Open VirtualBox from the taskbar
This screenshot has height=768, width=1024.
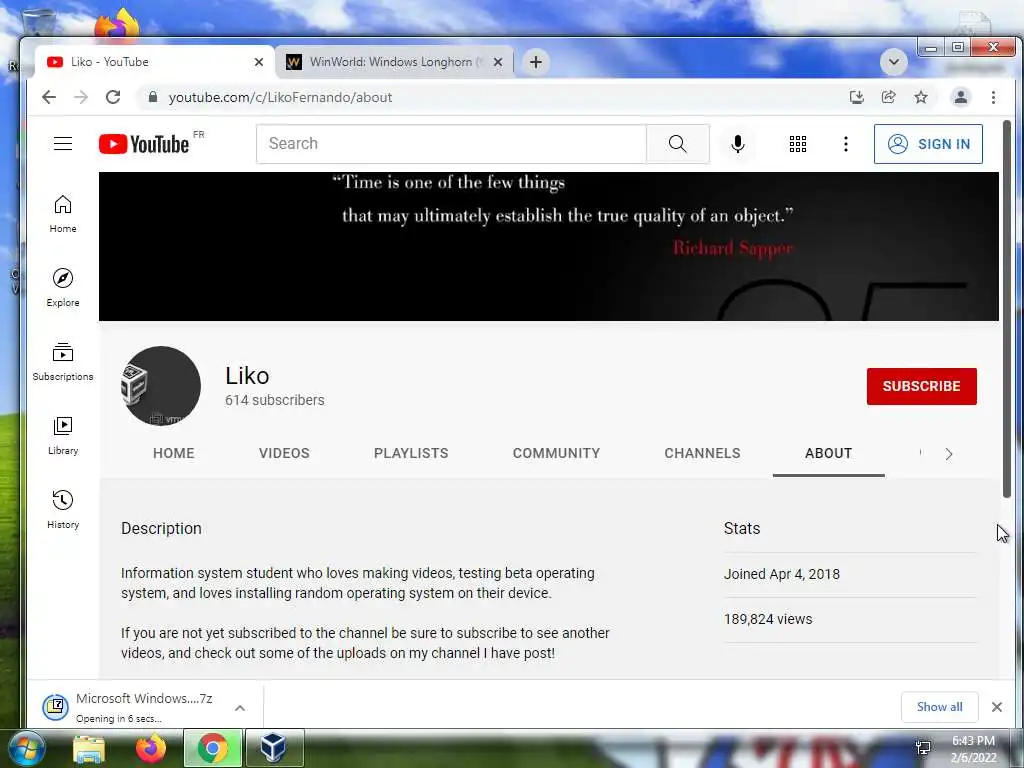point(274,748)
